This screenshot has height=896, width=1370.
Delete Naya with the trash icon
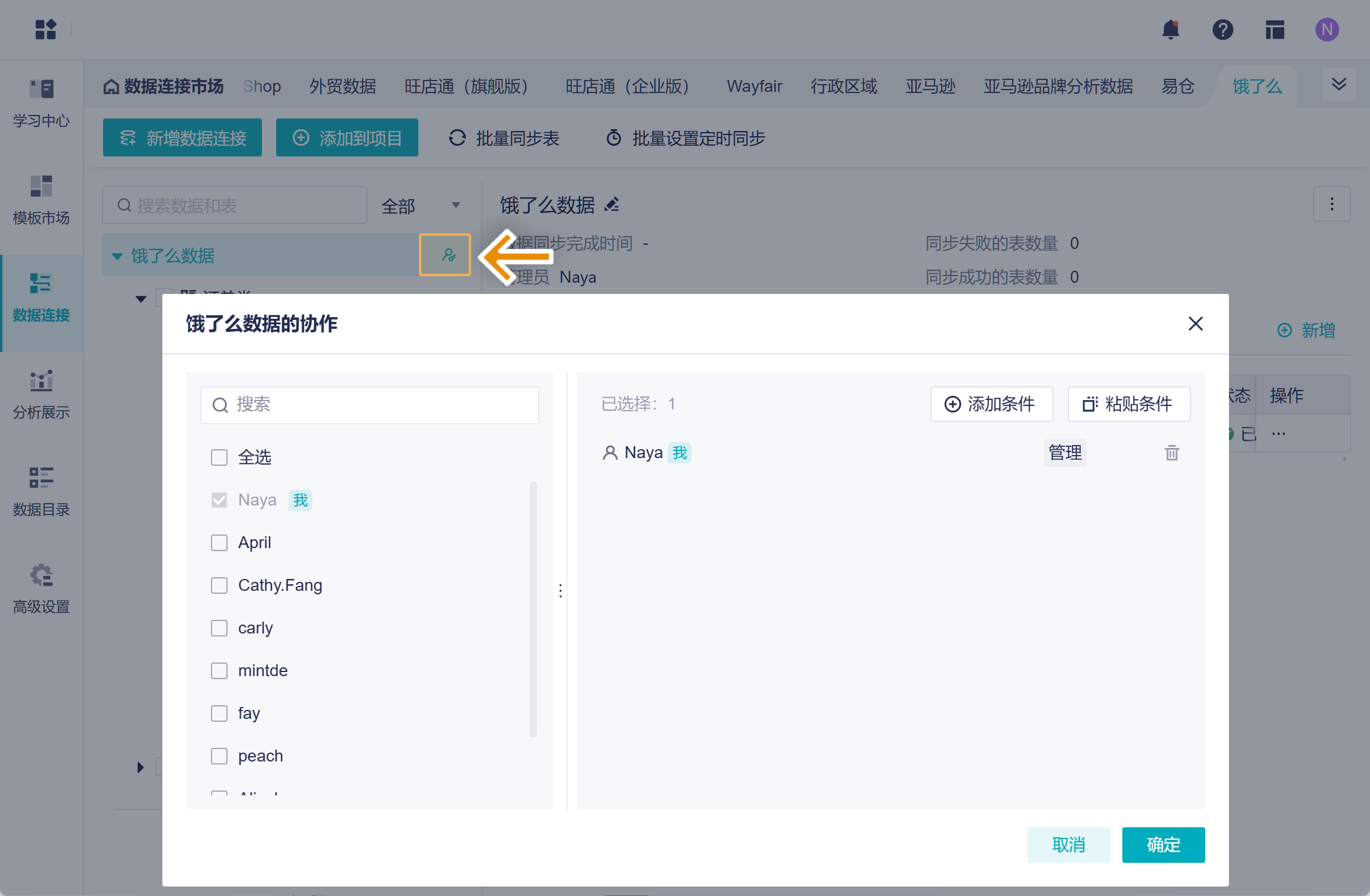1171,453
